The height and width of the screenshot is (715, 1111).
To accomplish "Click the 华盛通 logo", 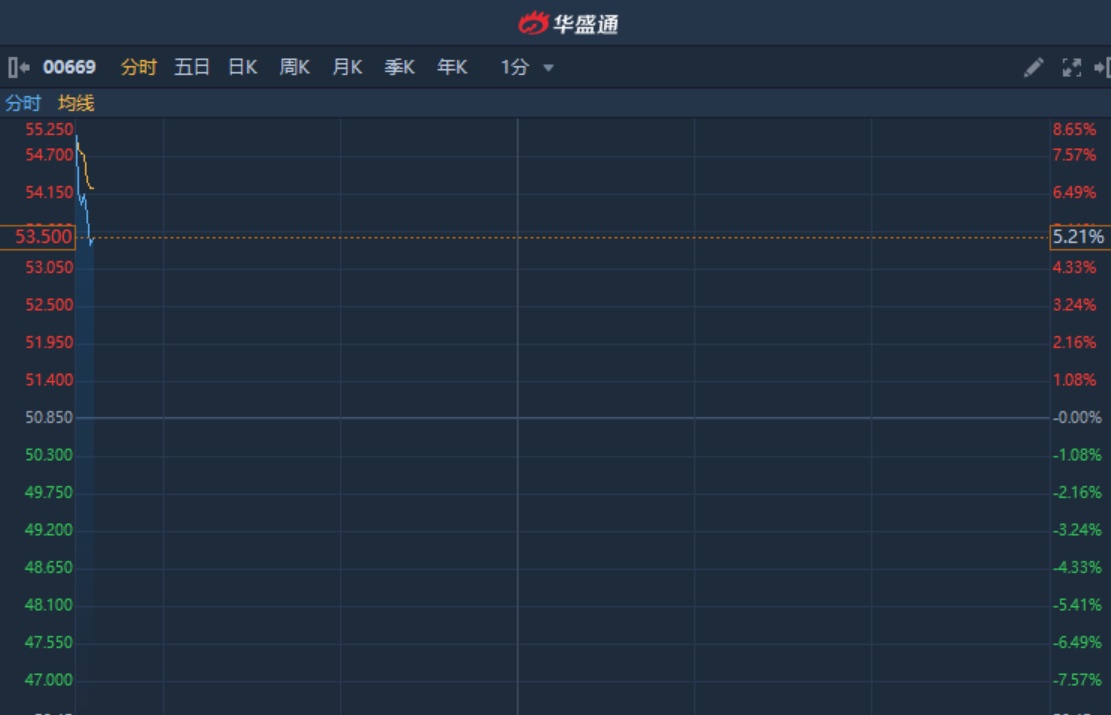I will (568, 23).
